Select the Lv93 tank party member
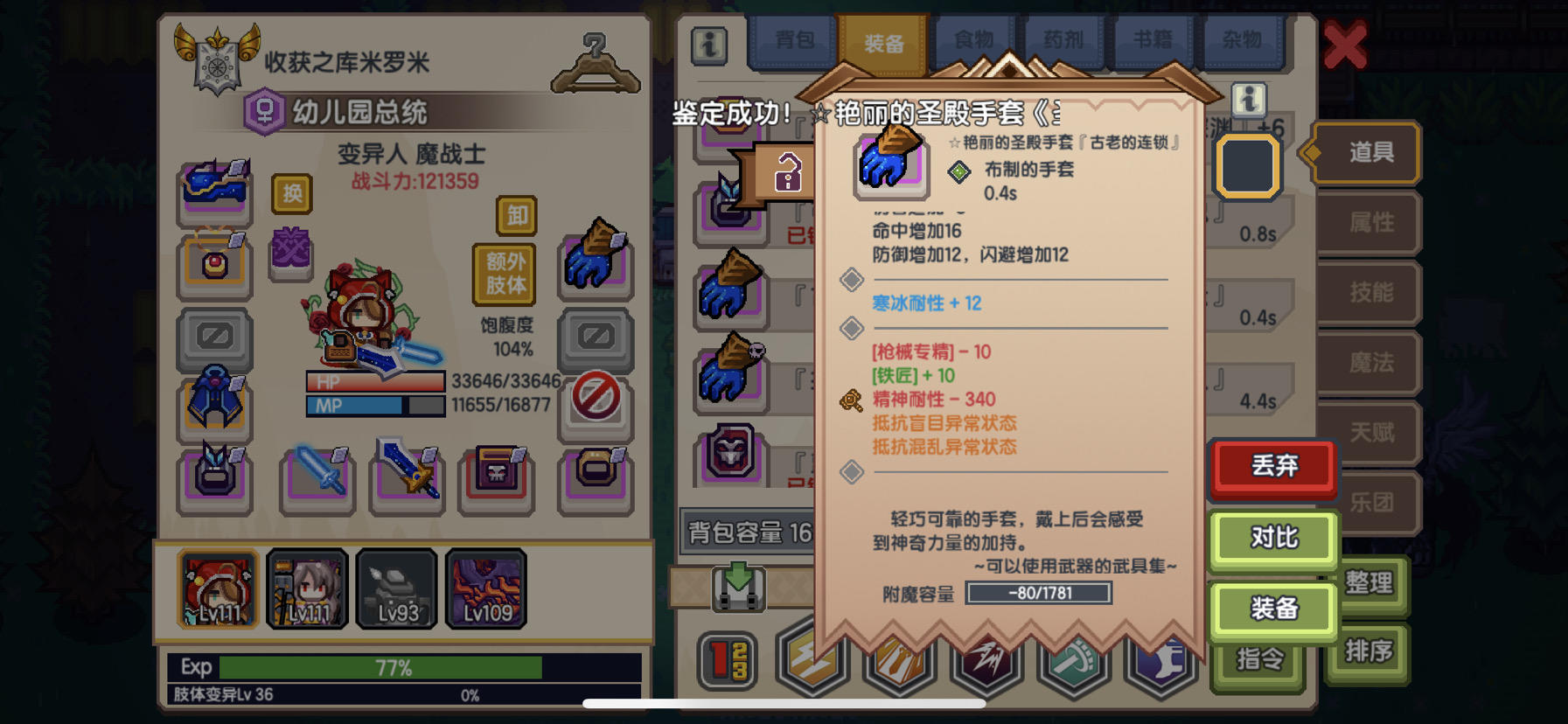Image resolution: width=1568 pixels, height=724 pixels. tap(397, 588)
